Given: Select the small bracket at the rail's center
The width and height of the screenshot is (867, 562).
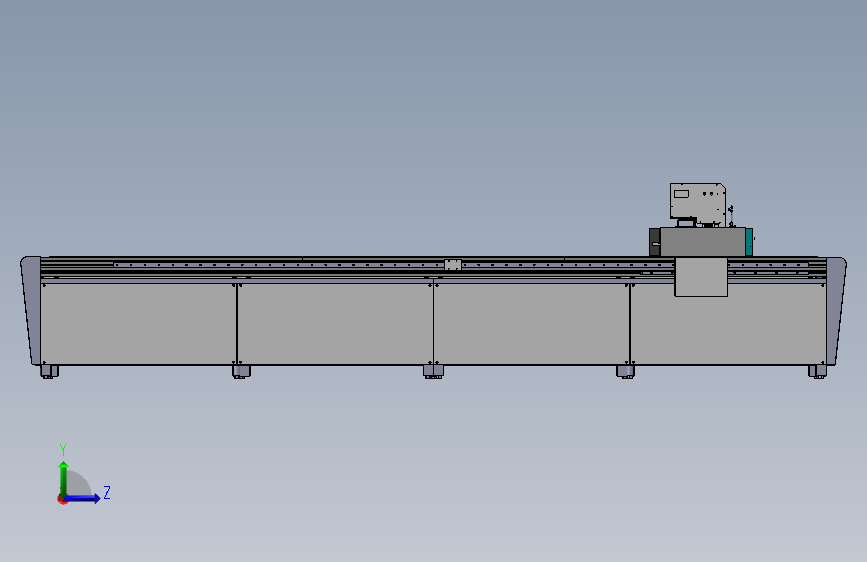Looking at the screenshot, I should click(x=453, y=265).
